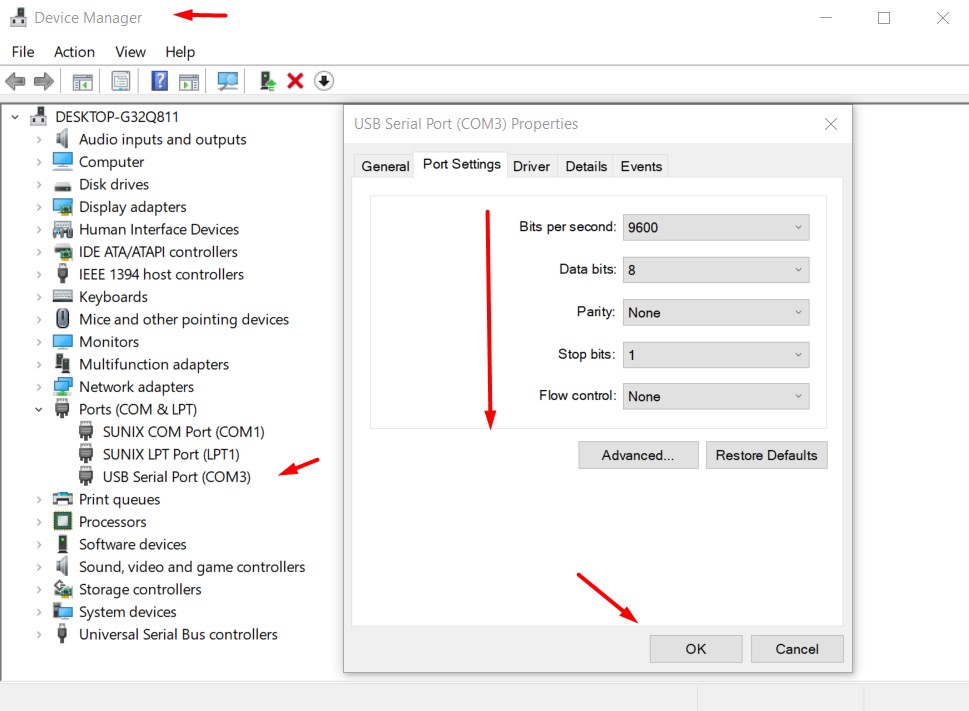The image size is (969, 711).
Task: Maximize the Device Manager window
Action: 884,18
